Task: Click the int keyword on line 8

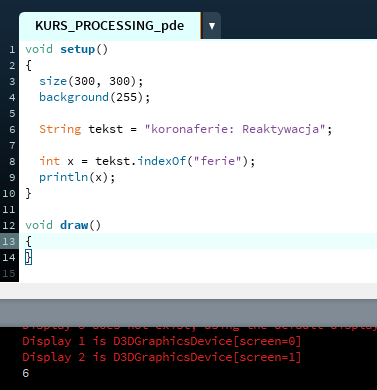Action: pyautogui.click(x=49, y=161)
